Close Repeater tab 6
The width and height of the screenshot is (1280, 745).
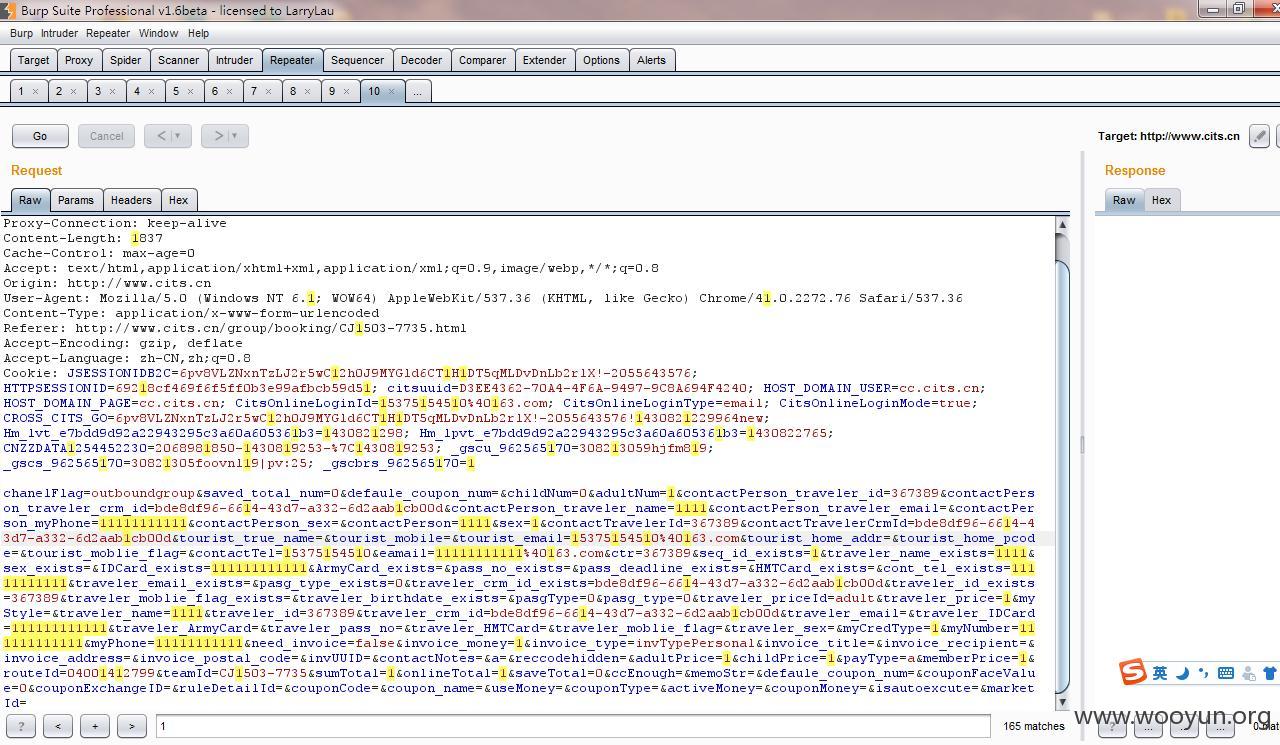(x=229, y=91)
